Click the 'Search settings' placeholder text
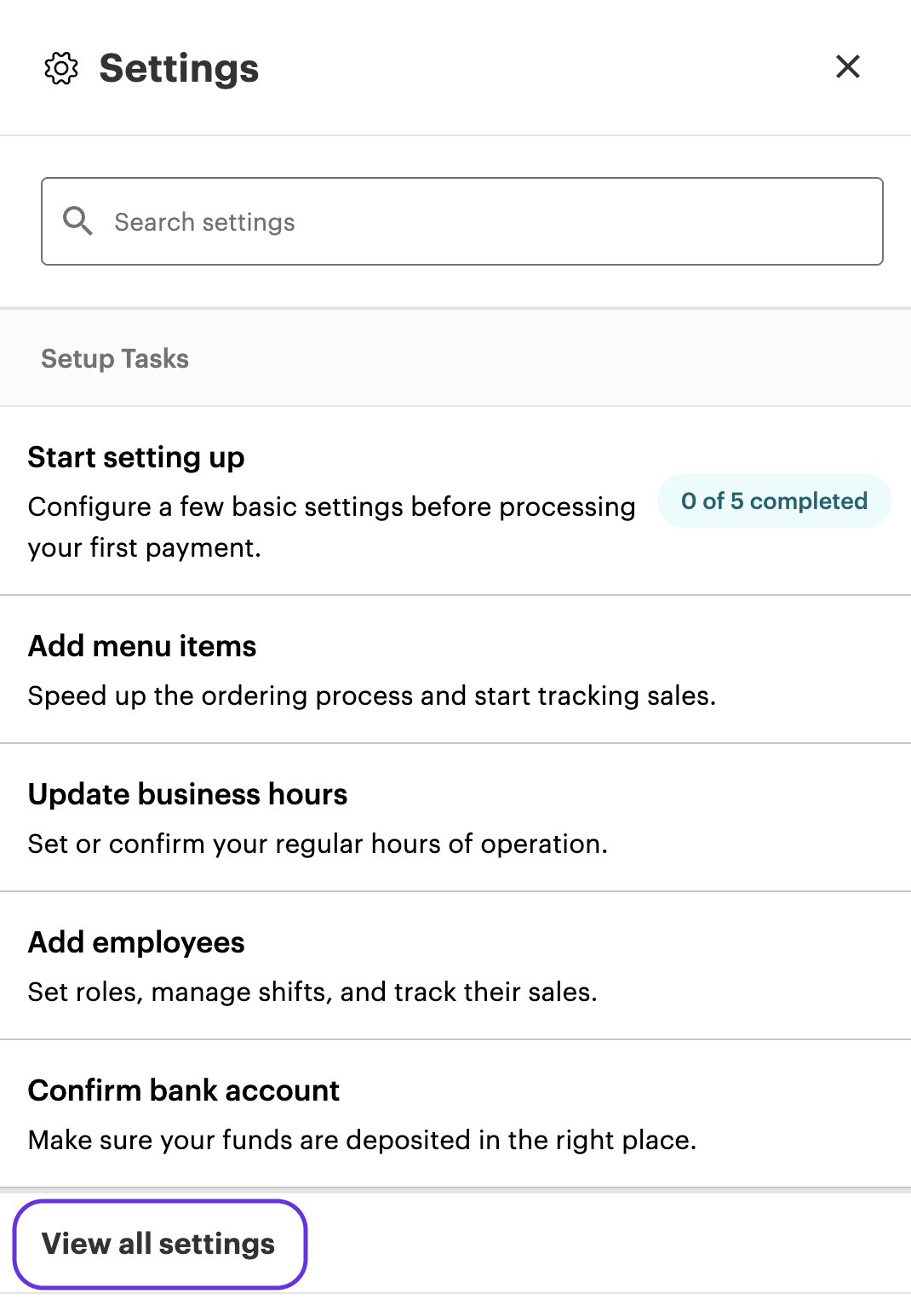The width and height of the screenshot is (911, 1316). (204, 222)
